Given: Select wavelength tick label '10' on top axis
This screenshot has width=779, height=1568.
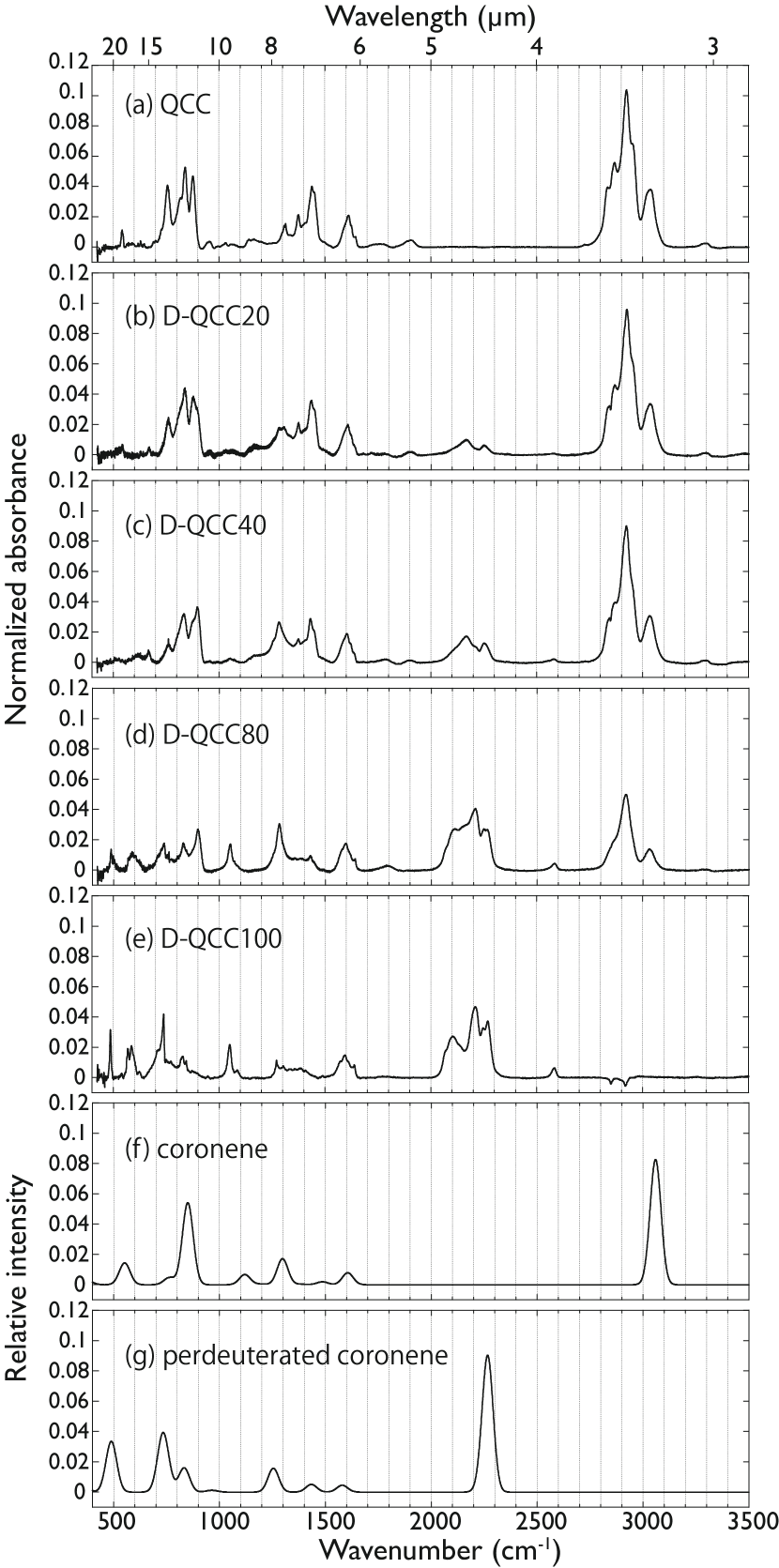Looking at the screenshot, I should tap(219, 47).
